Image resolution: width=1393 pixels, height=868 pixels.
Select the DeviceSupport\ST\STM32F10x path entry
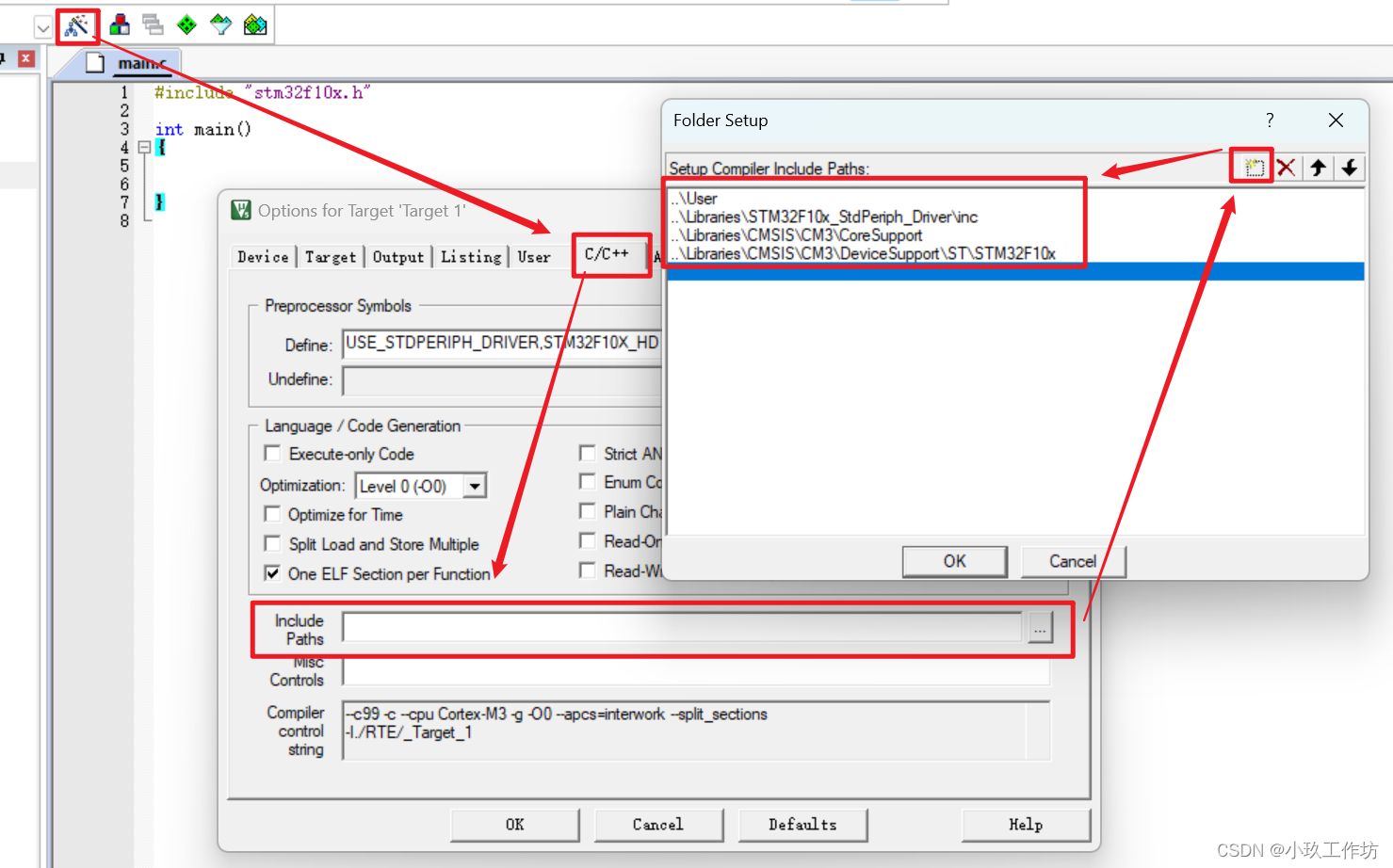pos(1015,253)
